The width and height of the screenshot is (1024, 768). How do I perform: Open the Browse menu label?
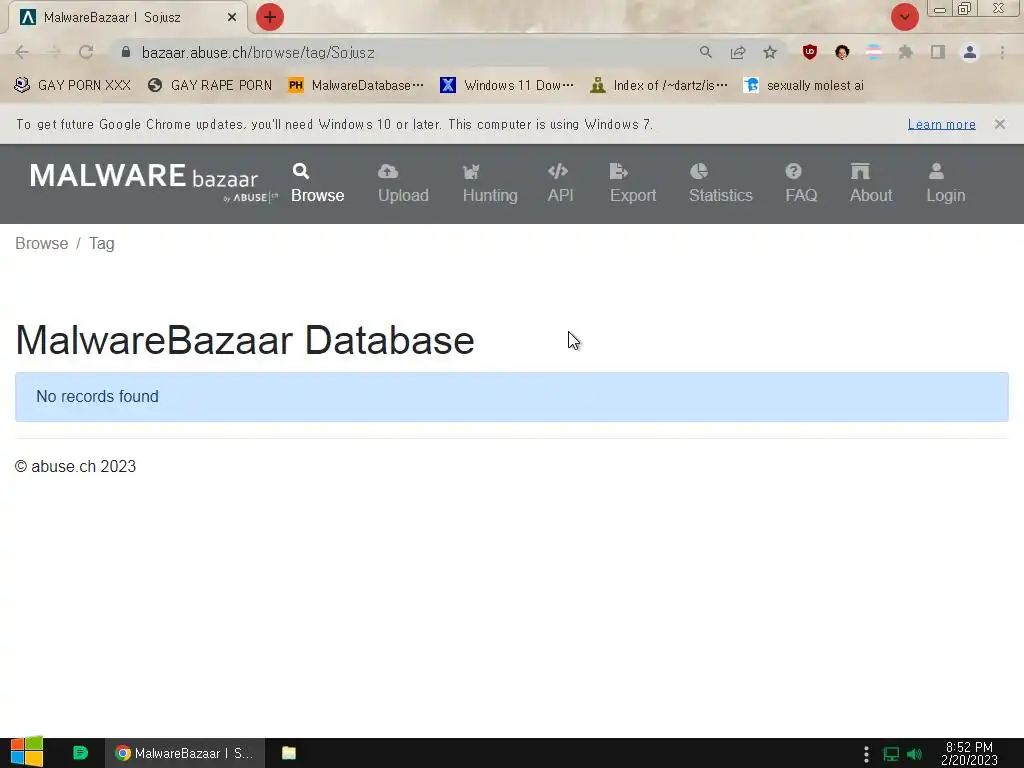317,195
